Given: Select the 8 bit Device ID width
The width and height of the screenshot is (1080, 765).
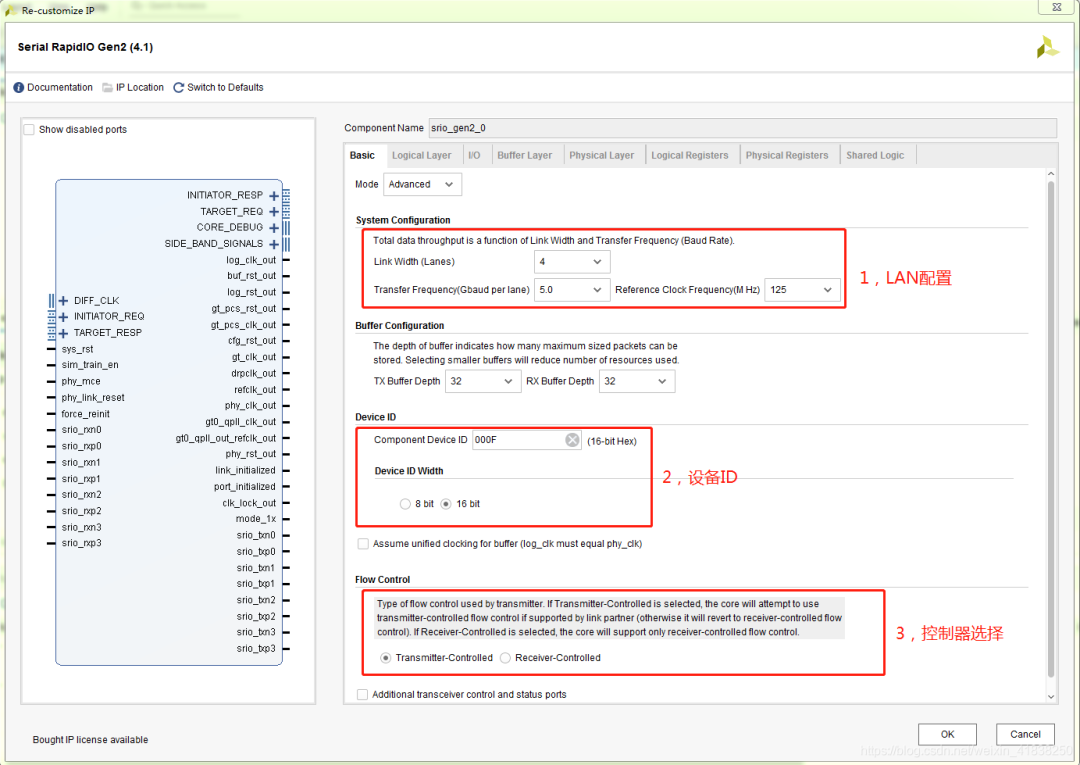Looking at the screenshot, I should tap(405, 504).
